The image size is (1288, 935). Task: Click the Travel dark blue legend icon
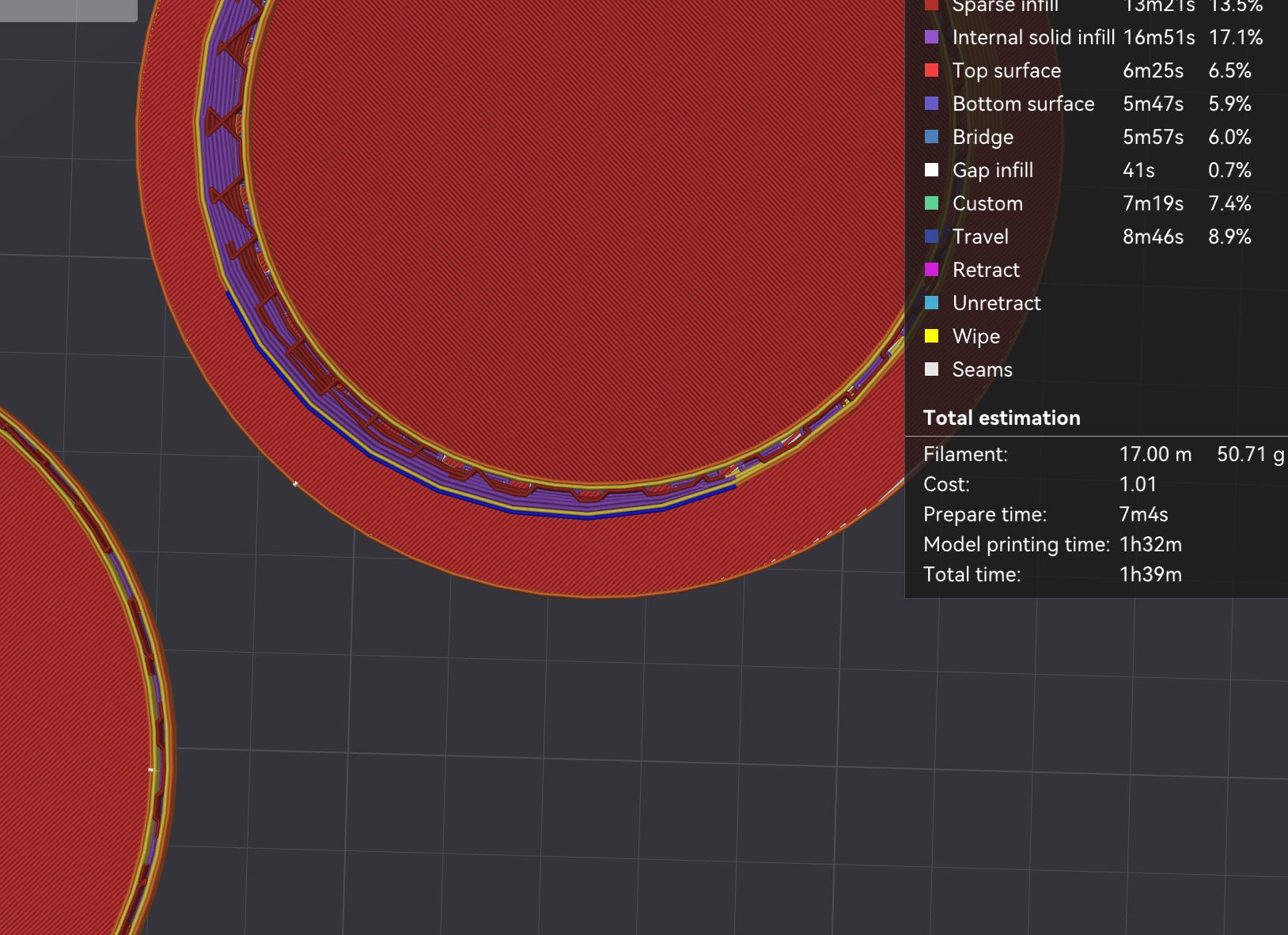coord(933,237)
